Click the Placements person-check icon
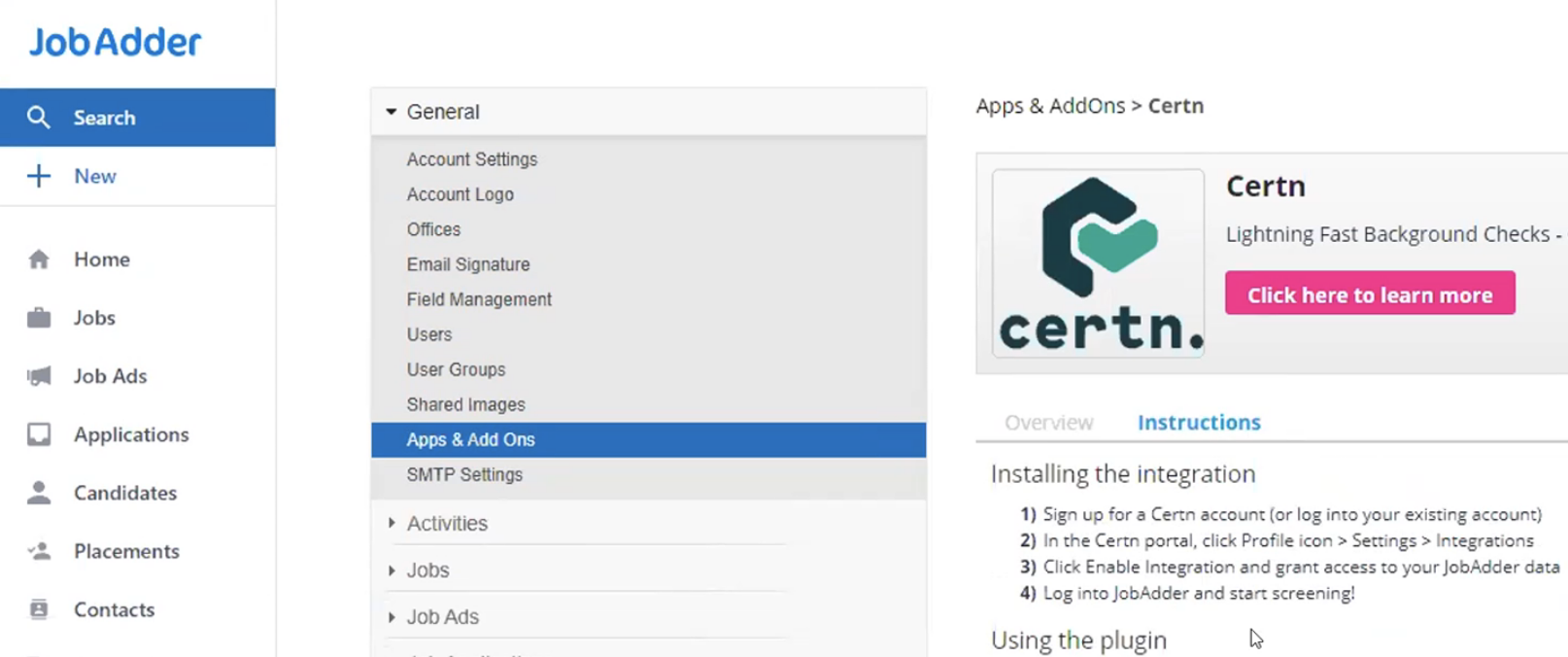Viewport: 1568px width, 657px height. [38, 551]
